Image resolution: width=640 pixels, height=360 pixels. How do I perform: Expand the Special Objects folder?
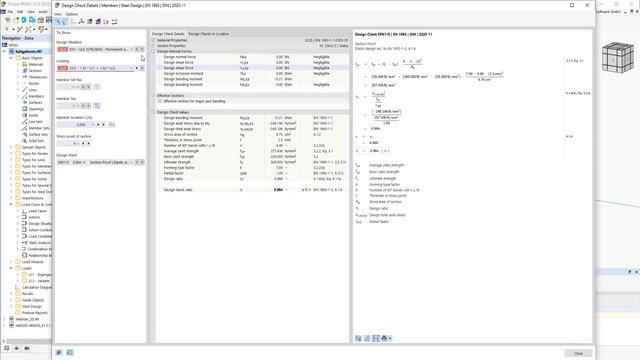tap(11, 147)
